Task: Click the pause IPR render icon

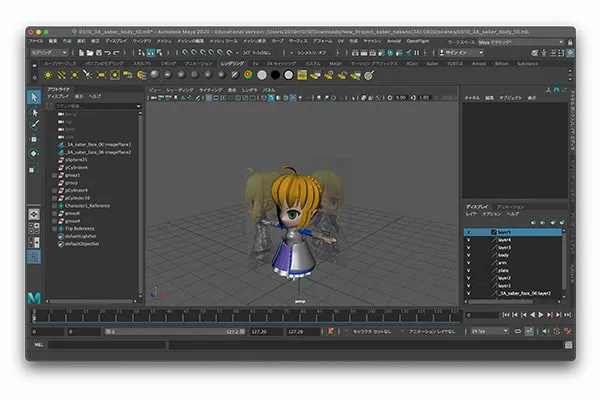Action: (417, 52)
